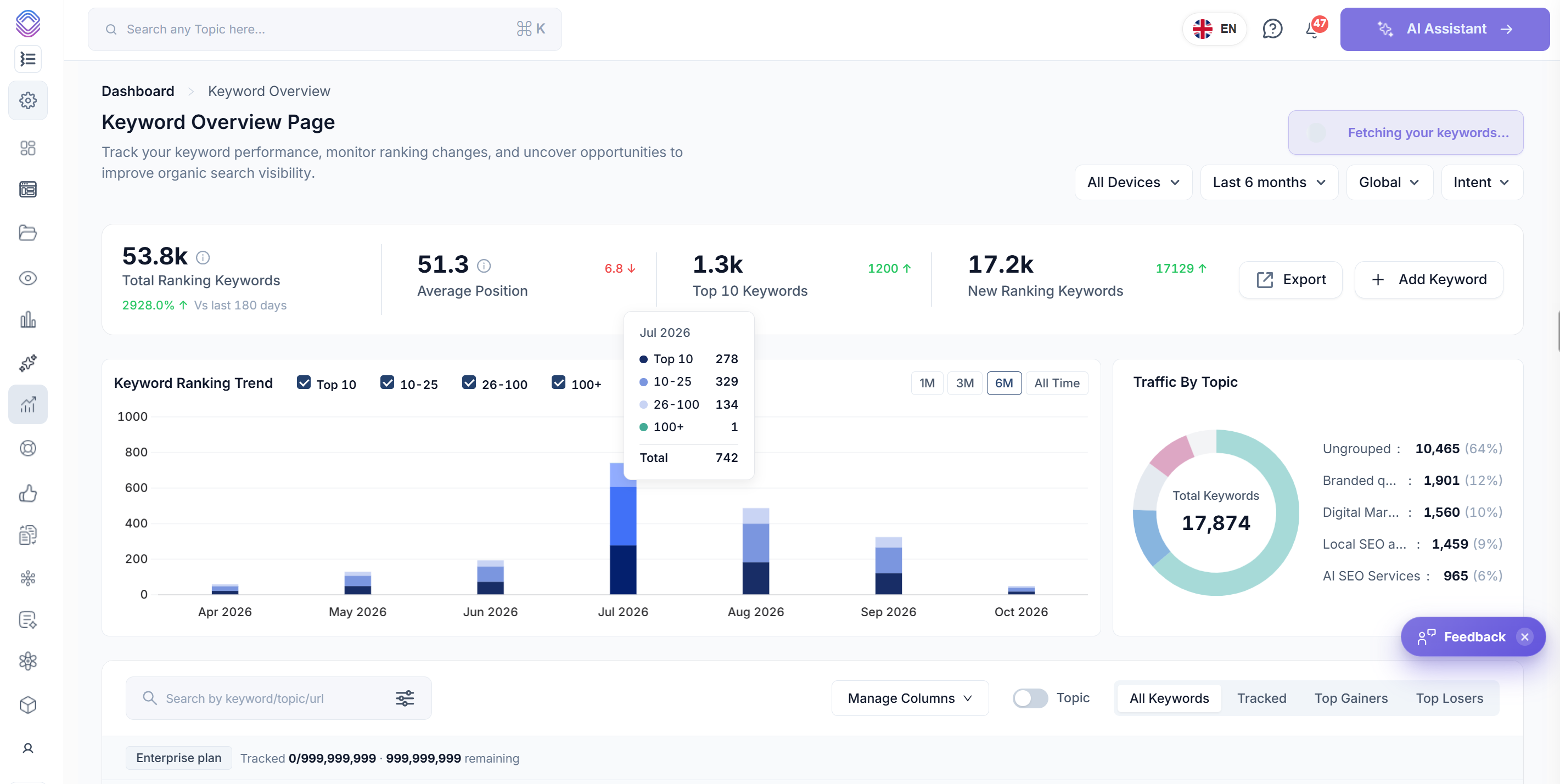
Task: Open filter sliders icon in keyword search
Action: (405, 698)
